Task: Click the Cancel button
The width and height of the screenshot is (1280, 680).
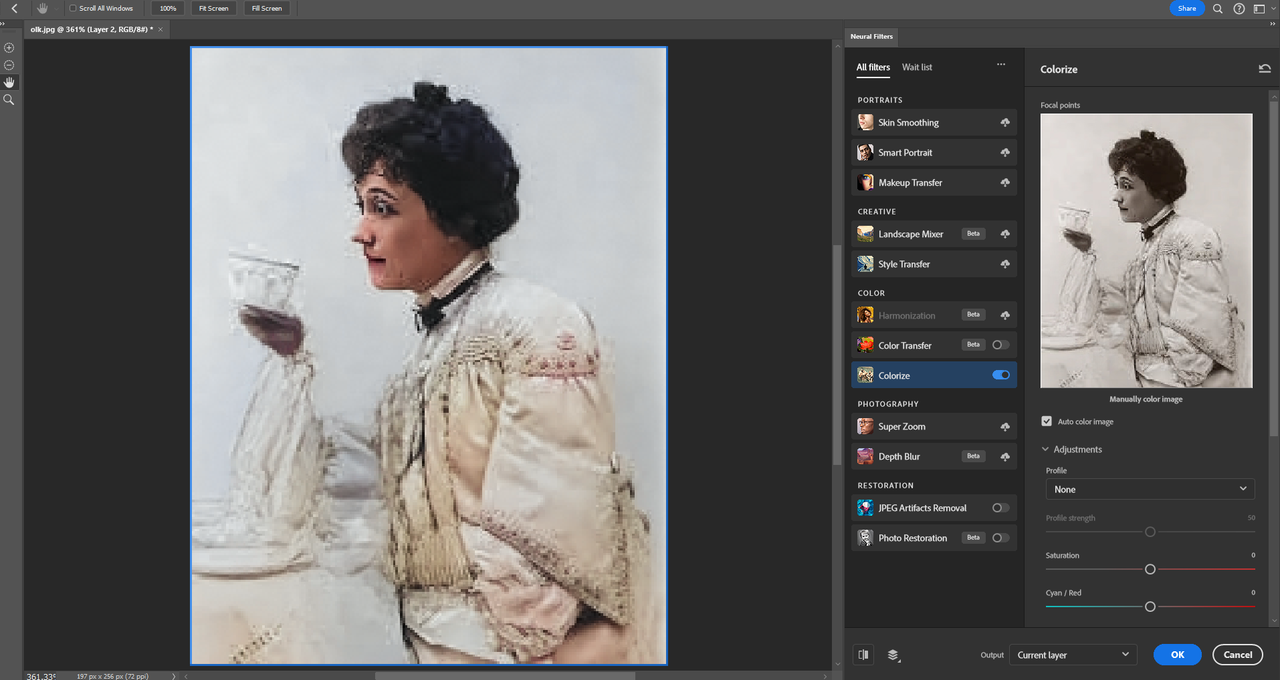Action: tap(1237, 655)
